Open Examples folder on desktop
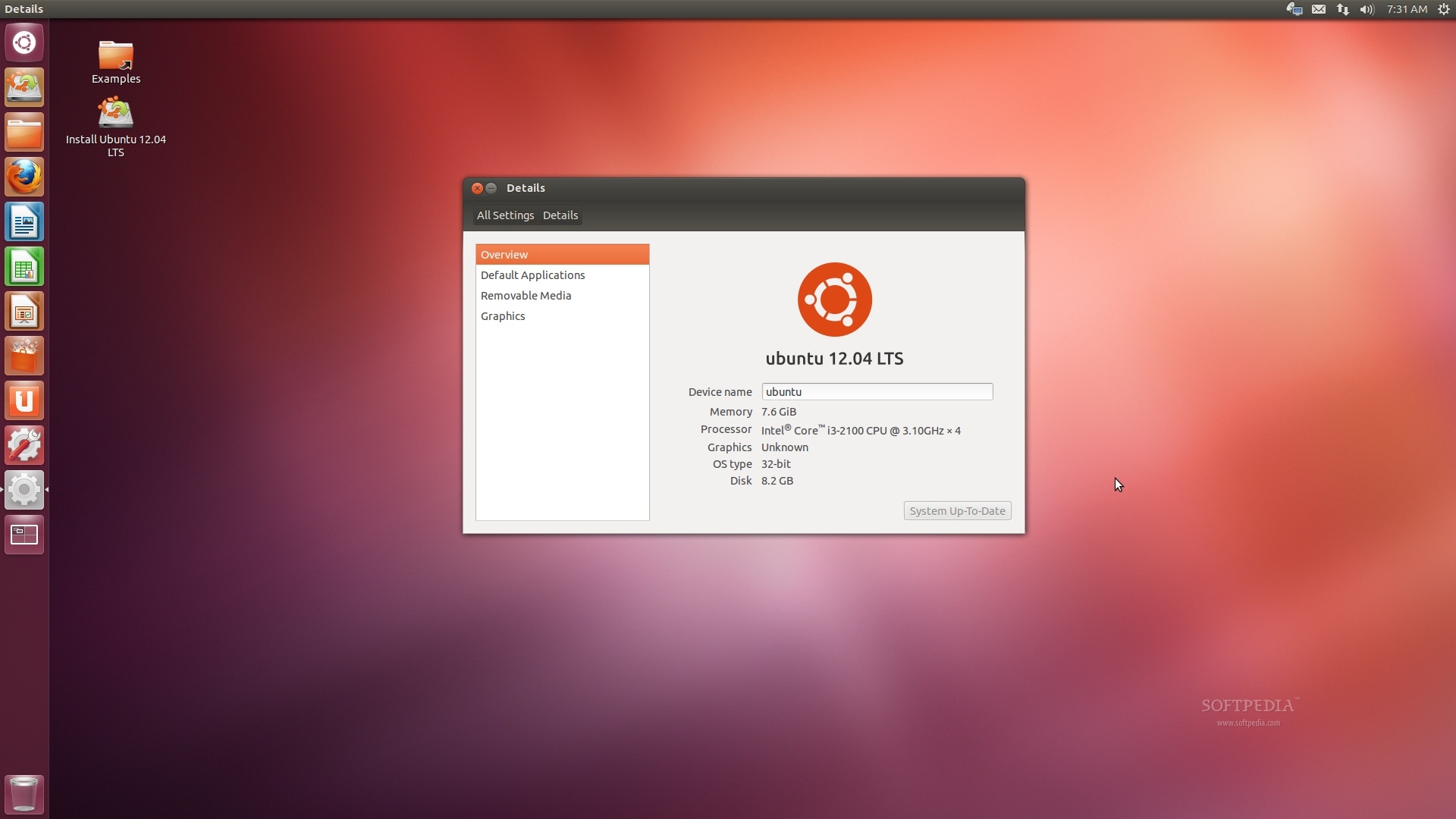 tap(116, 62)
